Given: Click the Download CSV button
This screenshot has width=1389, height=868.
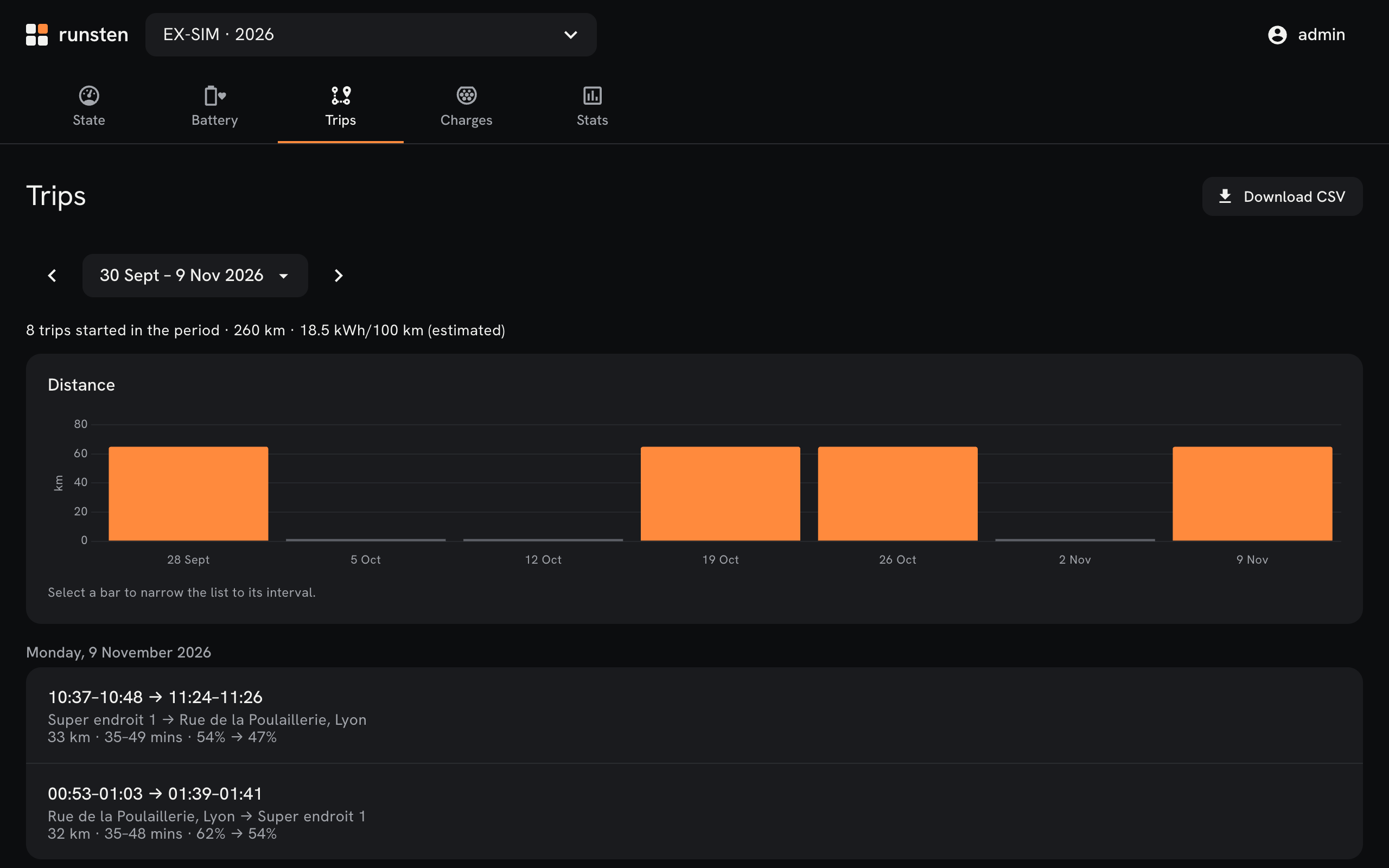Looking at the screenshot, I should pos(1282,196).
